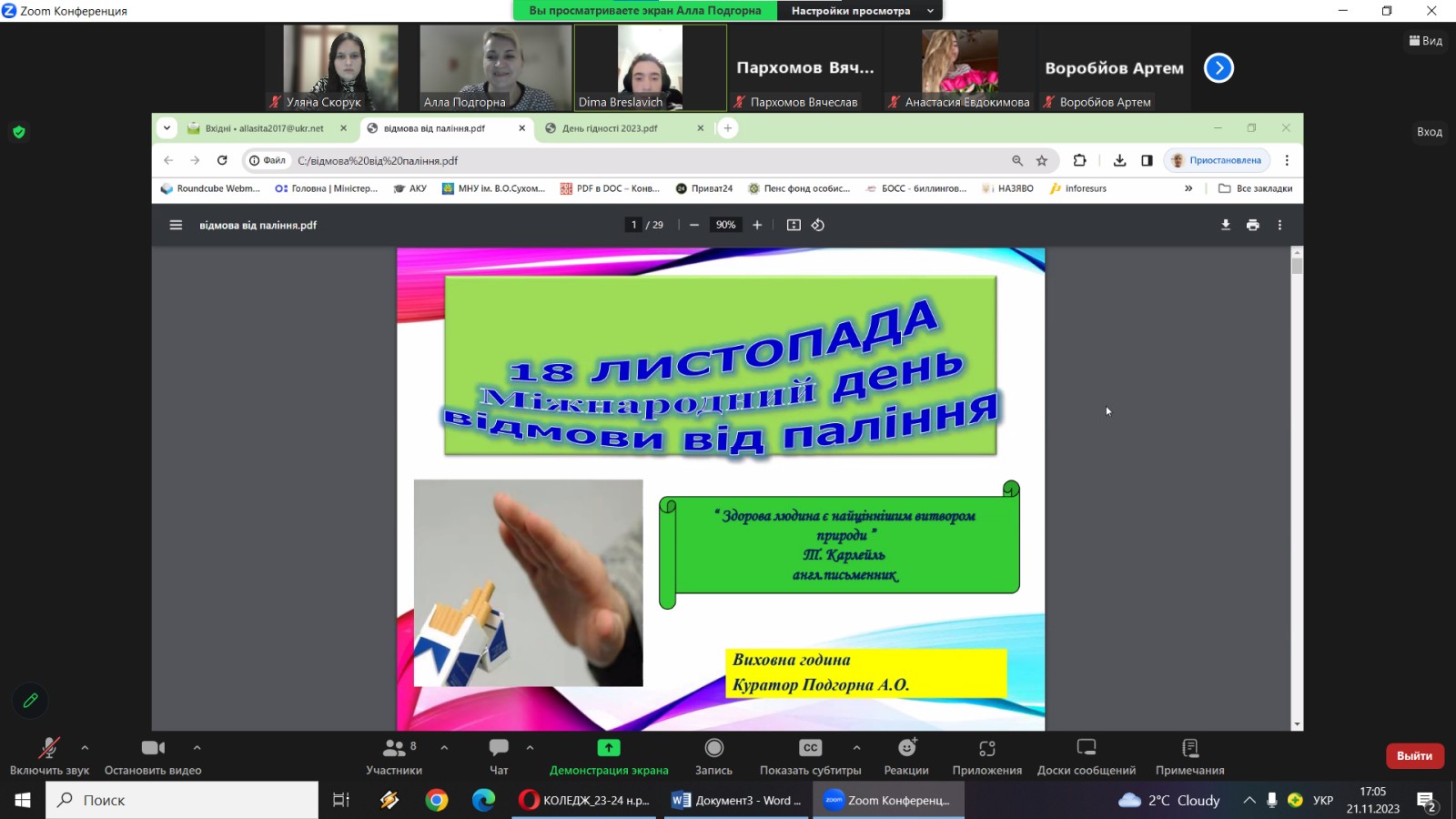Expand video options arrow beside camera

pyautogui.click(x=197, y=748)
